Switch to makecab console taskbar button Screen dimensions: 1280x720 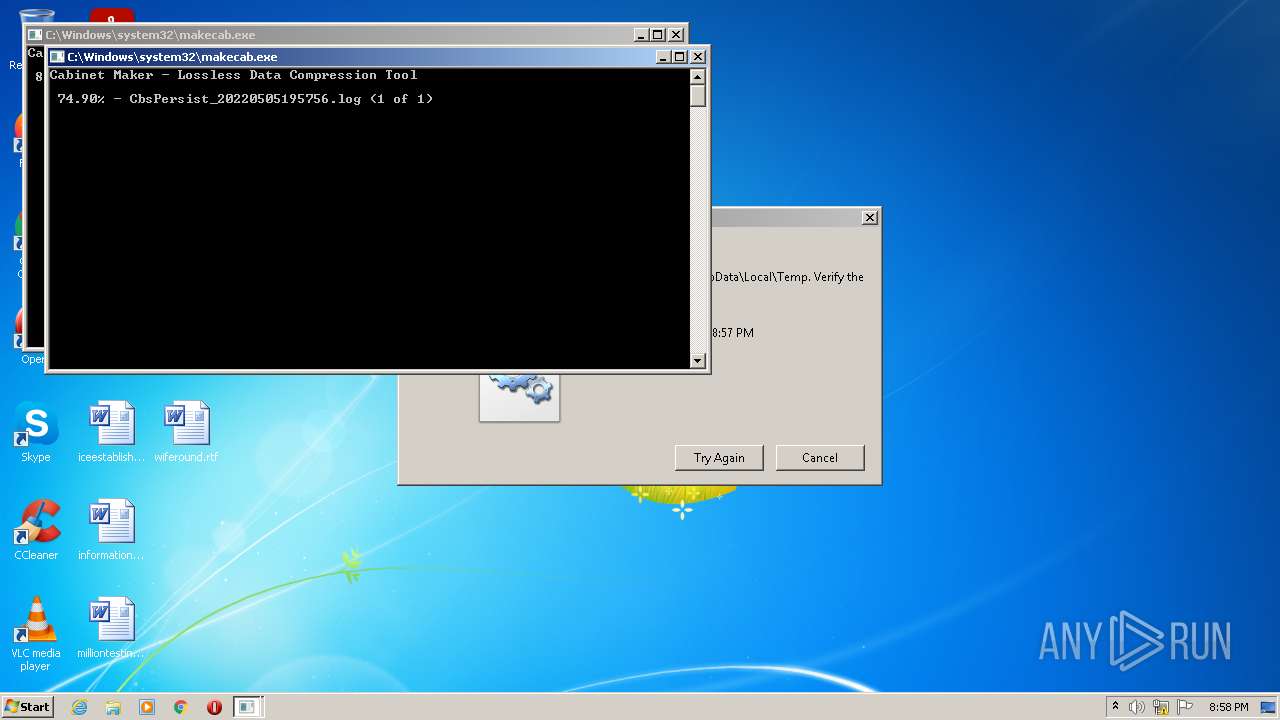(x=247, y=707)
